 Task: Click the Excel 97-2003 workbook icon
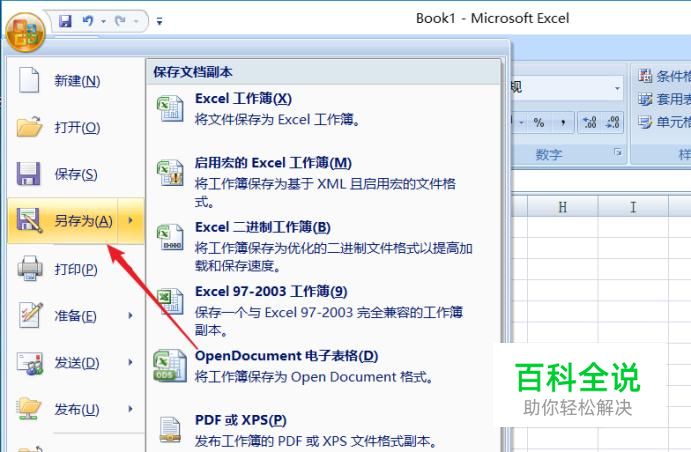(x=170, y=301)
